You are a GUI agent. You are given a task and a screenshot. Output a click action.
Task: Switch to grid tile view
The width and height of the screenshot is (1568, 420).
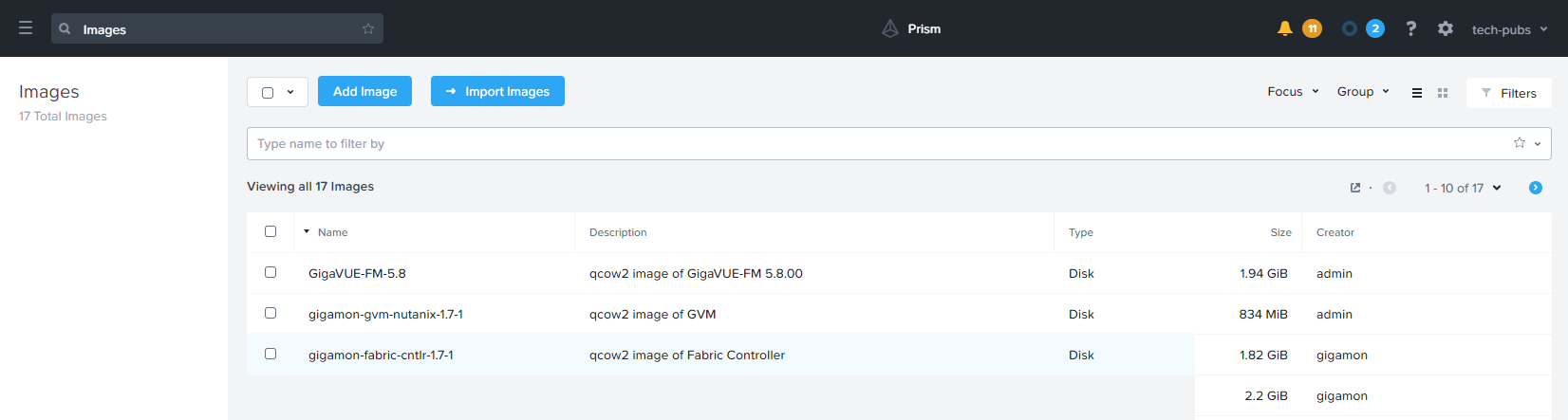1443,93
